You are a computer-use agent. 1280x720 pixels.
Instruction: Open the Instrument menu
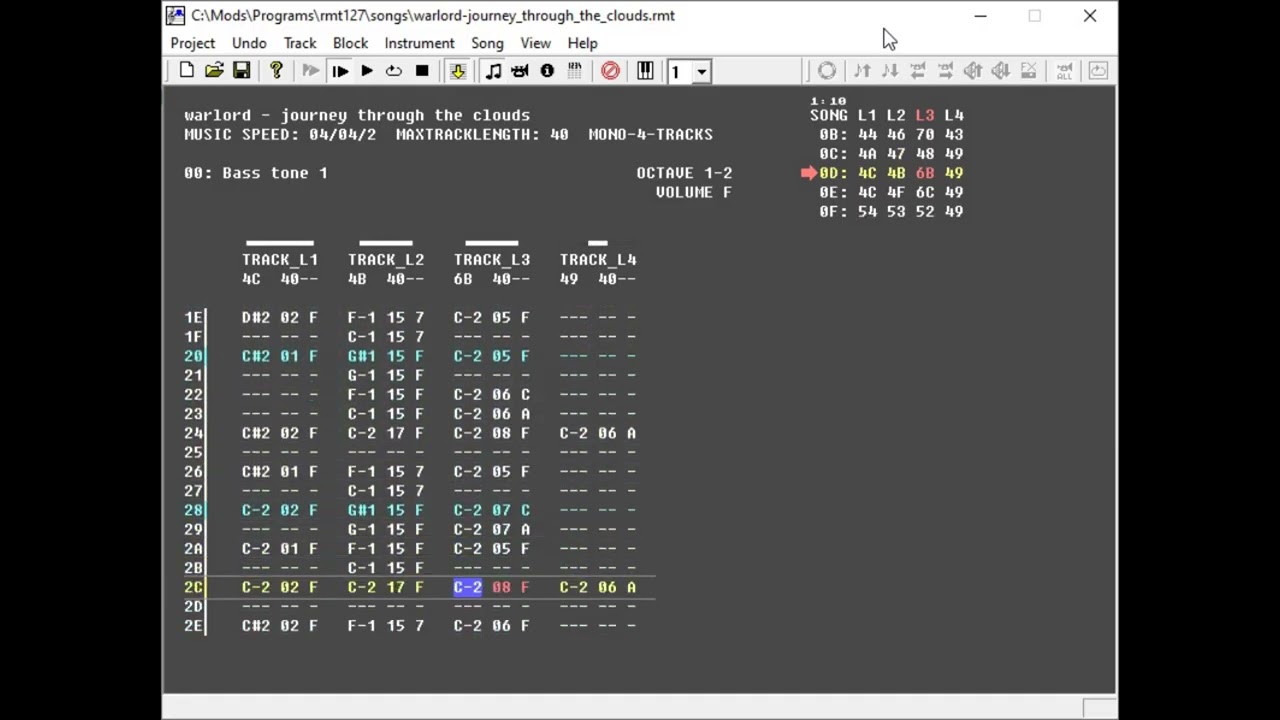pyautogui.click(x=419, y=43)
